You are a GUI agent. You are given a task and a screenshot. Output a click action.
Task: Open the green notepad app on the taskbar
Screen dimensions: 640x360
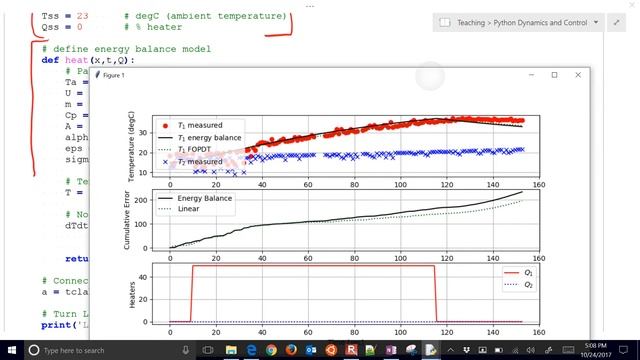(371, 350)
